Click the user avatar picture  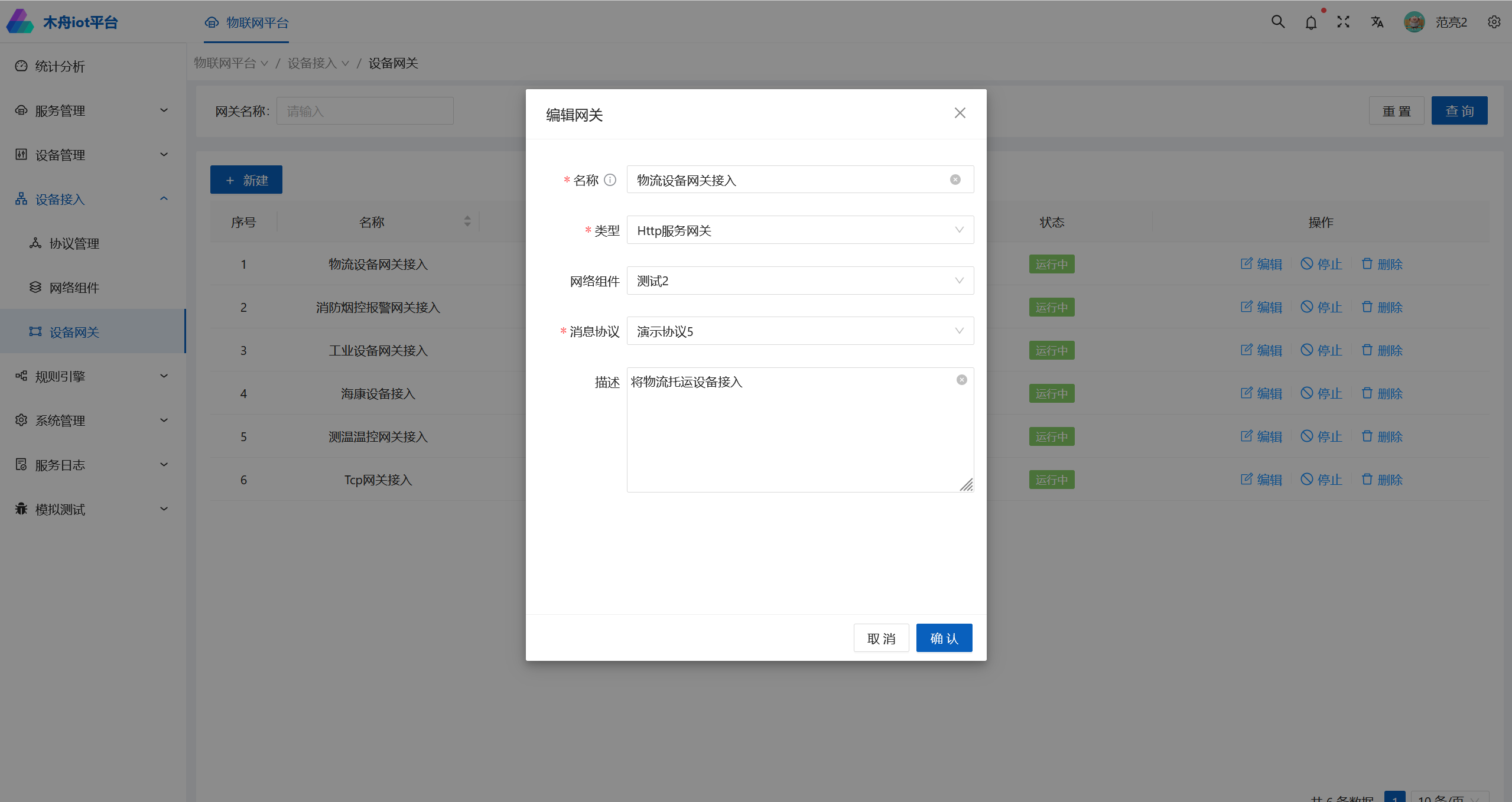(1414, 22)
